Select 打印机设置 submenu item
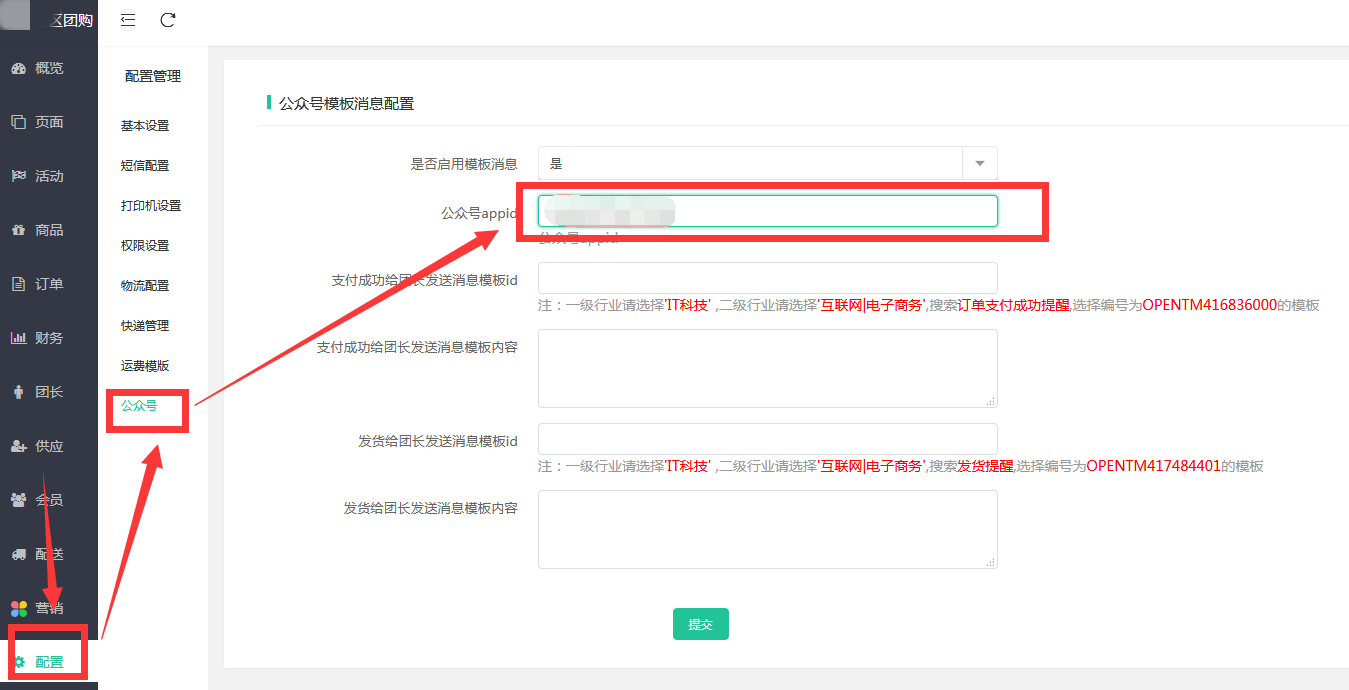This screenshot has width=1349, height=690. 151,206
